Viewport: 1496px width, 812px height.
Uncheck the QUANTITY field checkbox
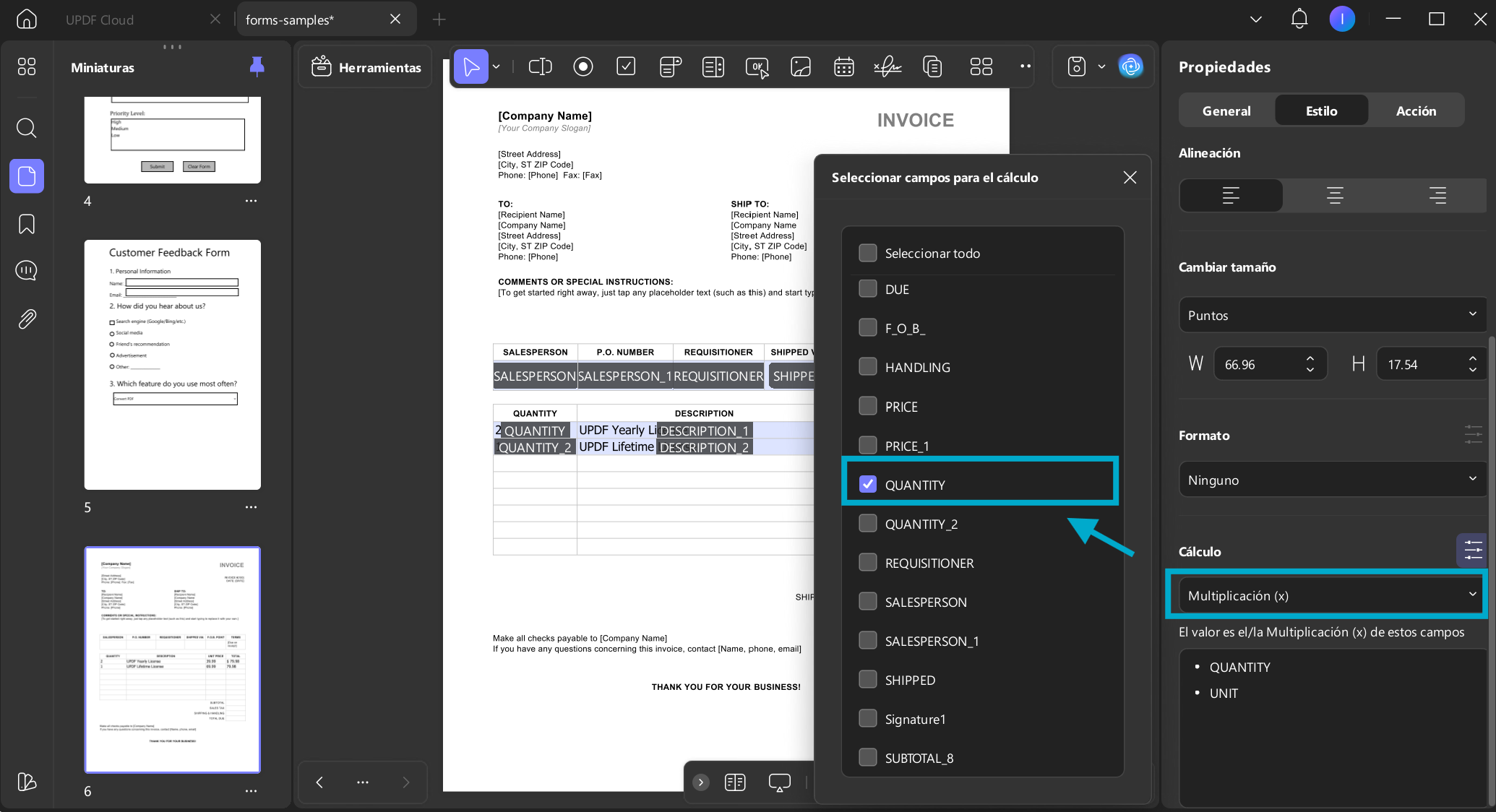pyautogui.click(x=868, y=484)
